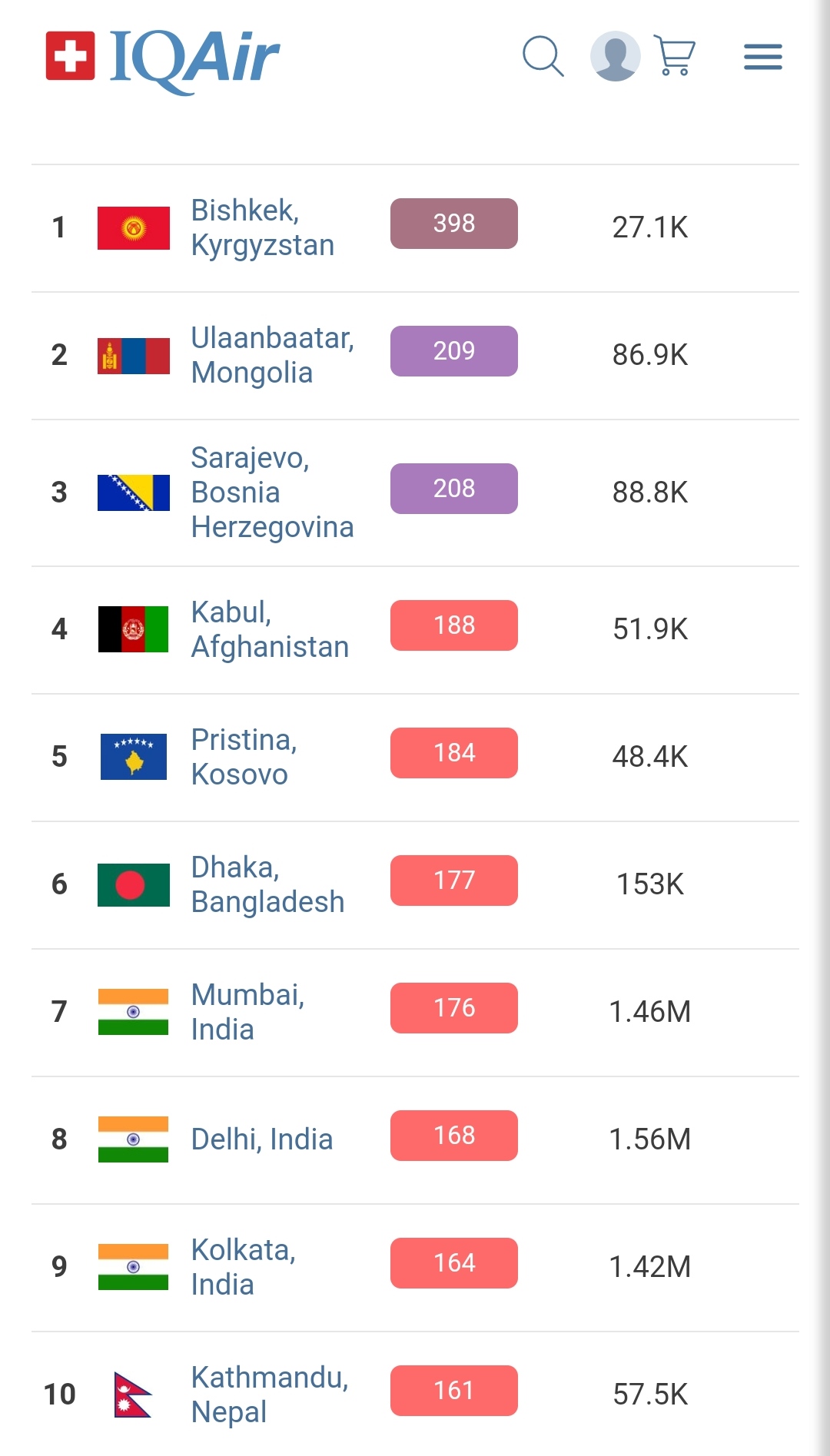Image resolution: width=830 pixels, height=1456 pixels.
Task: Open the shopping cart
Action: coord(675,55)
